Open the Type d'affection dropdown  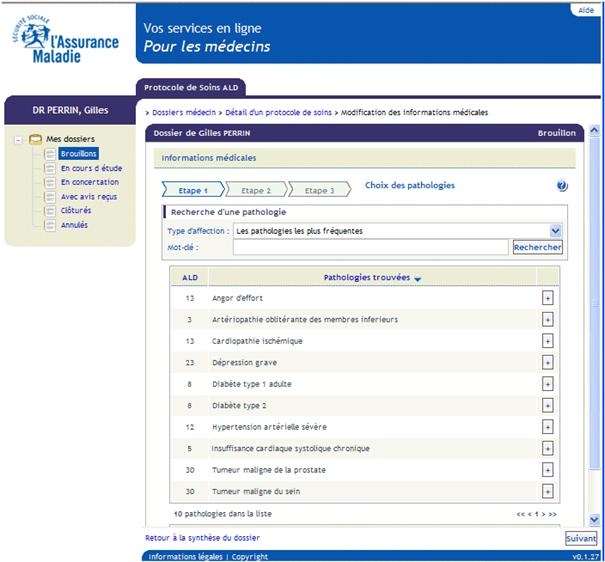tap(556, 231)
